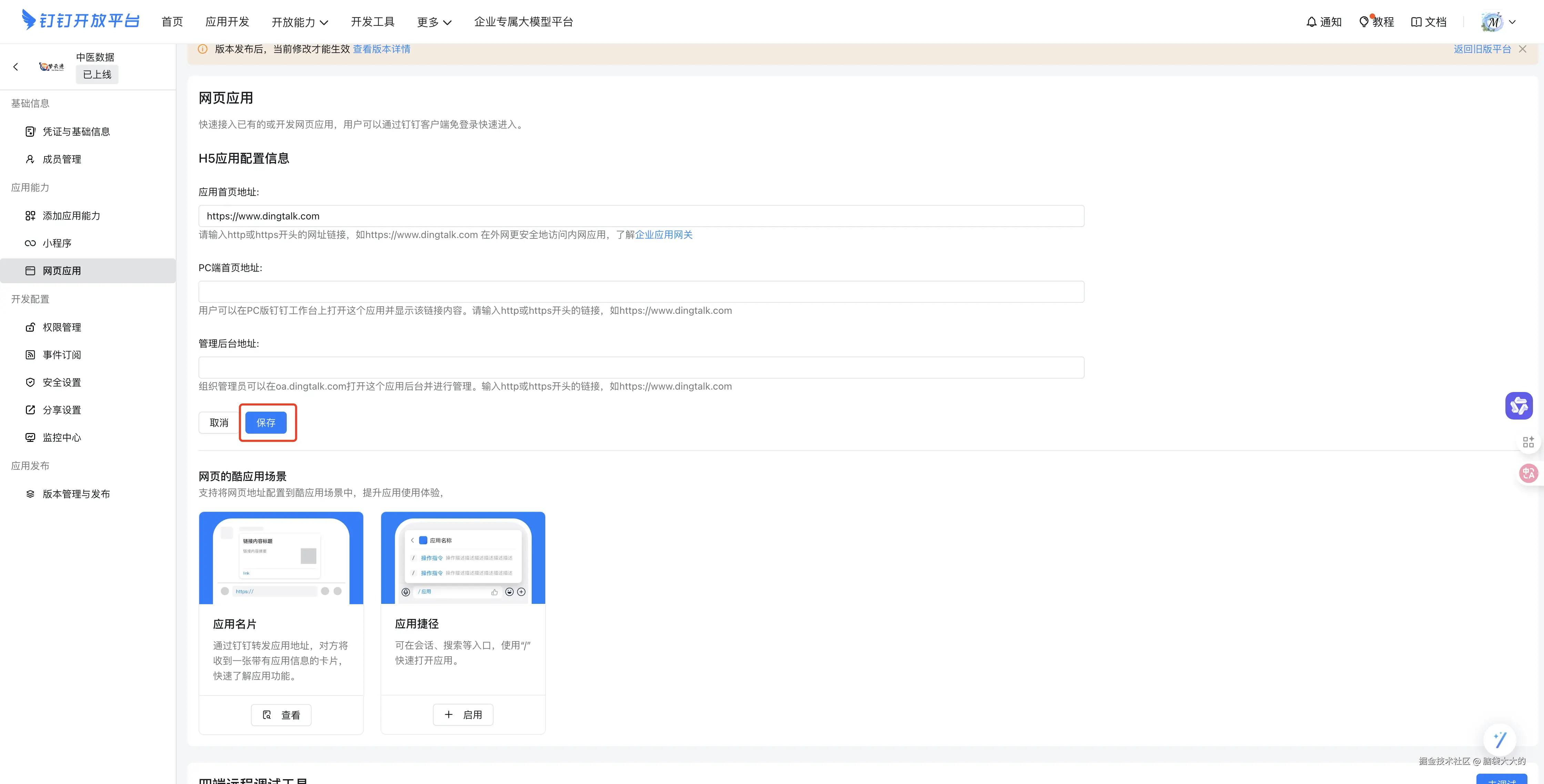This screenshot has height=784, width=1544.
Task: Click the 应用名片 preview thumbnail
Action: click(281, 558)
